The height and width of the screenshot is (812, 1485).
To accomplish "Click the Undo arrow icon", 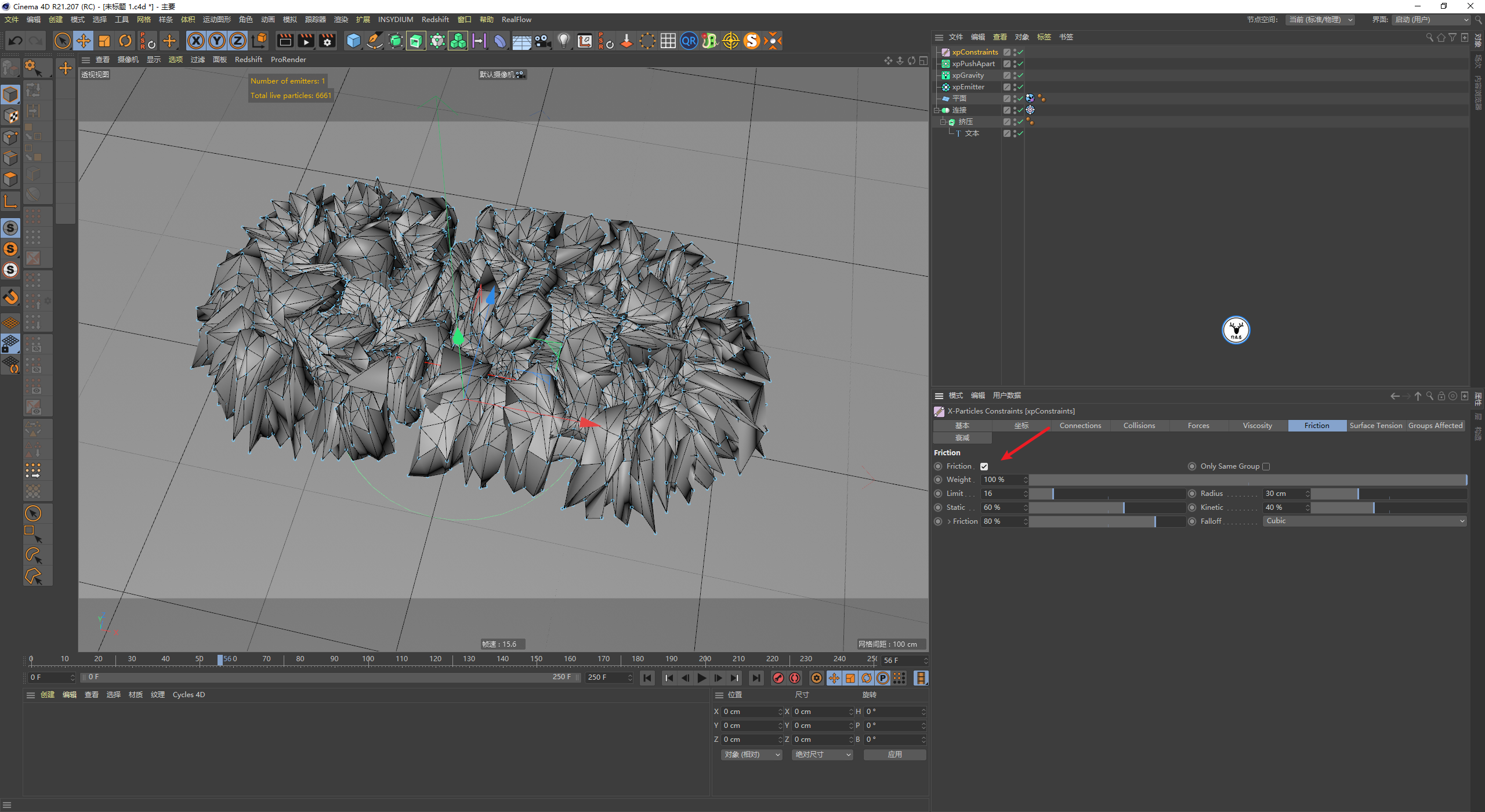I will tap(16, 41).
